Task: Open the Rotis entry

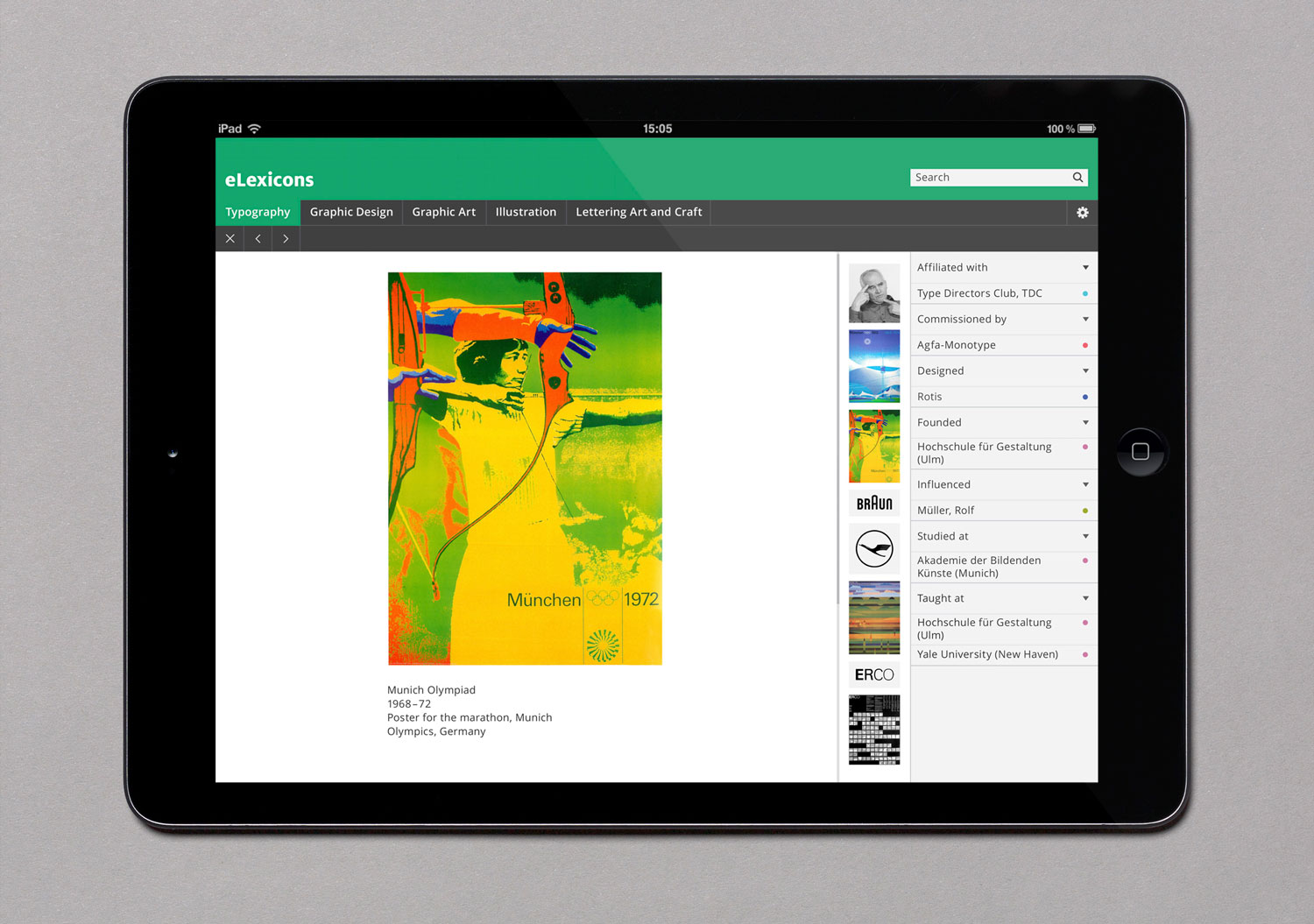Action: coord(1004,397)
